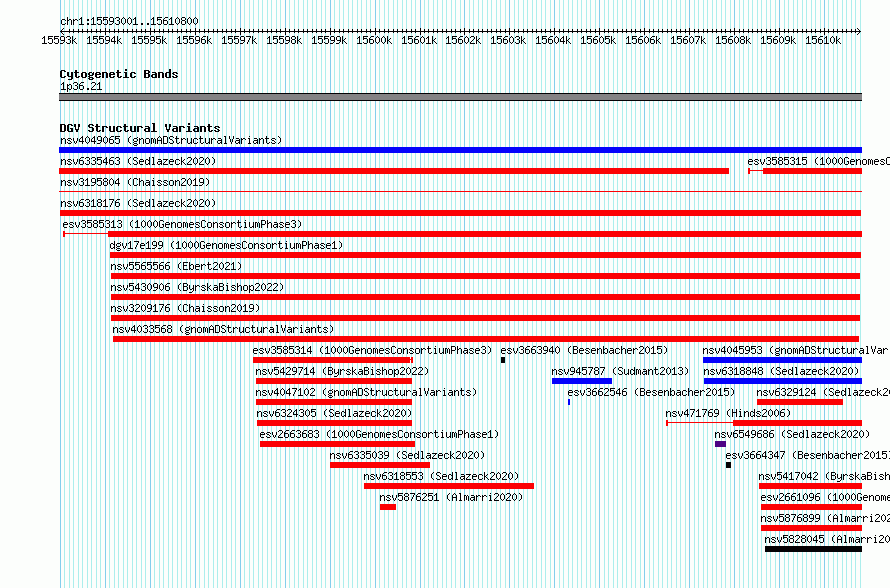Open variant nsv6318848 (Sedlazeck2020)
Screen dimensions: 890x588
click(781, 371)
